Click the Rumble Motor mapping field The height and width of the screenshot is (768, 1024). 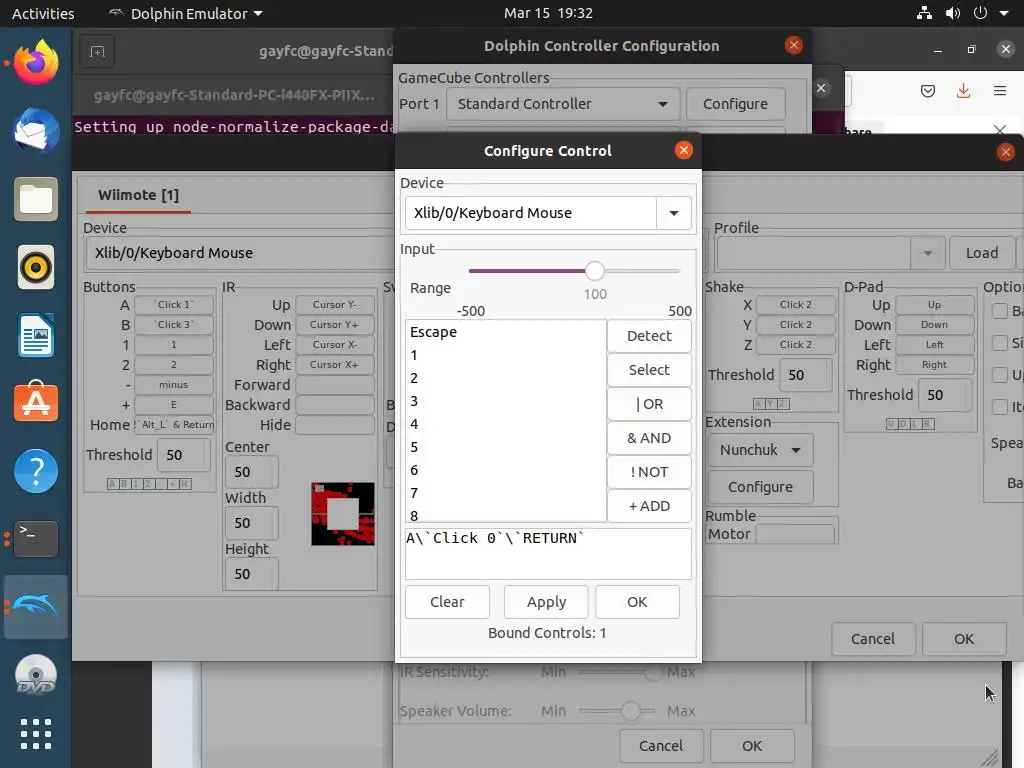coord(795,534)
